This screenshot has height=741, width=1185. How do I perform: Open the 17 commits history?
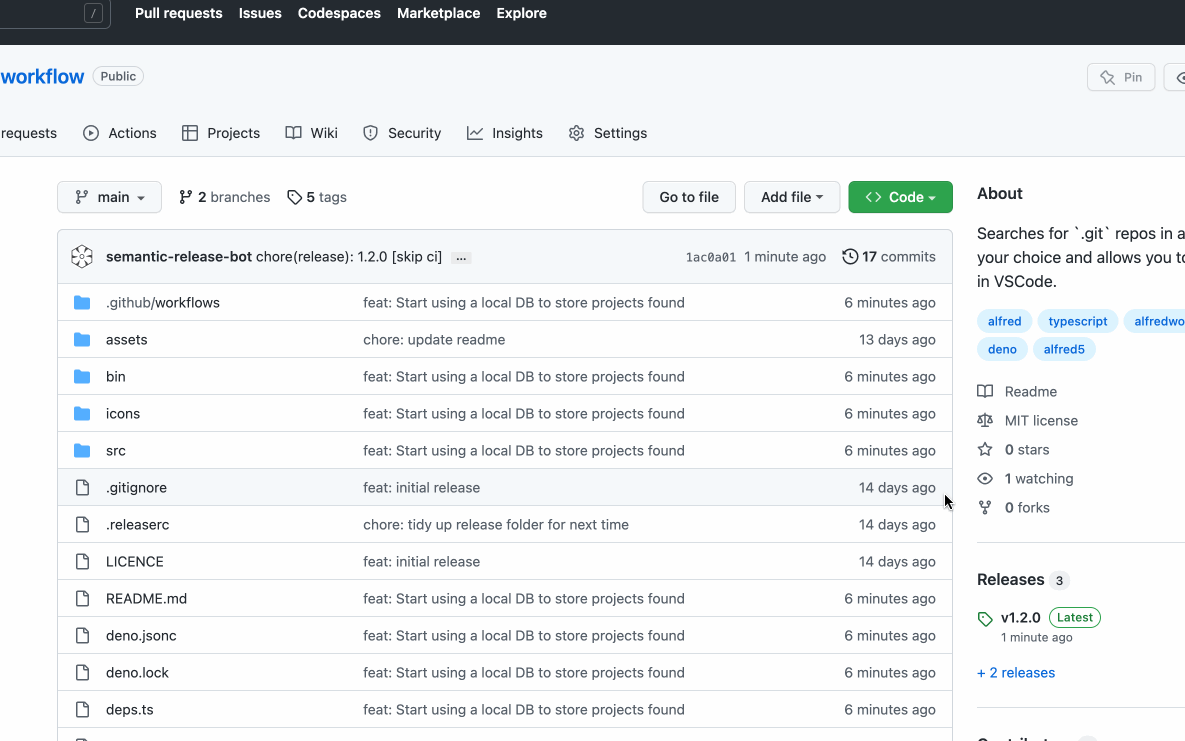click(889, 256)
